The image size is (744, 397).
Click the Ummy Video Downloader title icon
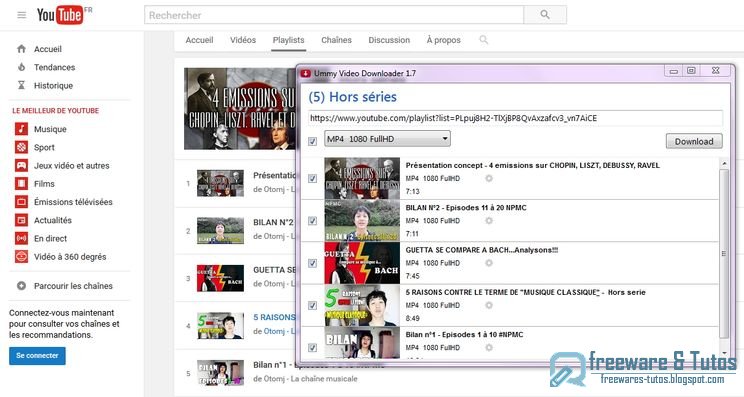[x=306, y=74]
